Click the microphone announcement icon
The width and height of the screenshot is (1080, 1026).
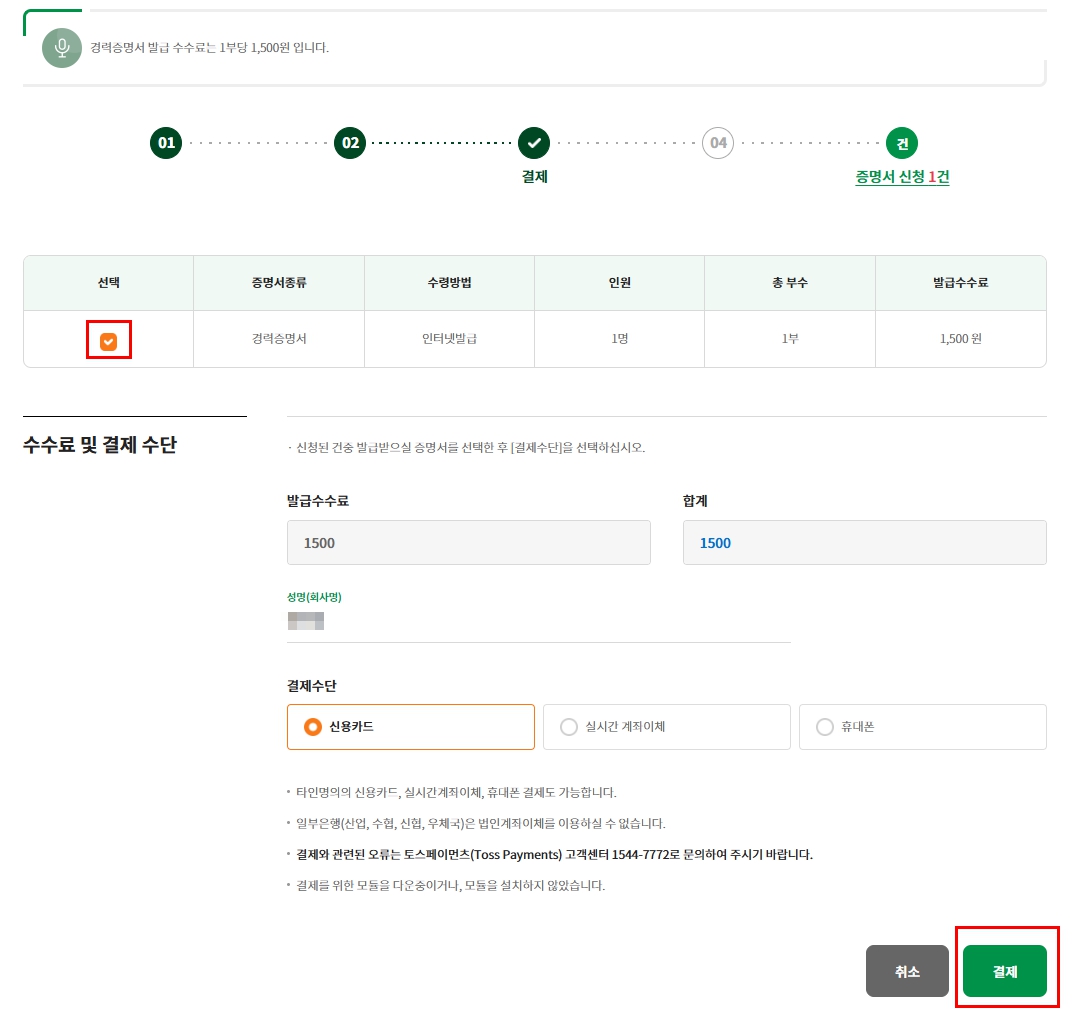pyautogui.click(x=62, y=47)
